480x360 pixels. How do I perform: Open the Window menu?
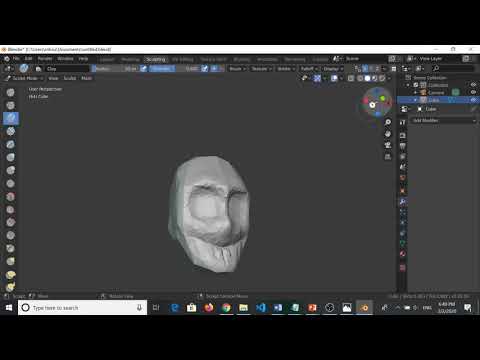pos(65,59)
